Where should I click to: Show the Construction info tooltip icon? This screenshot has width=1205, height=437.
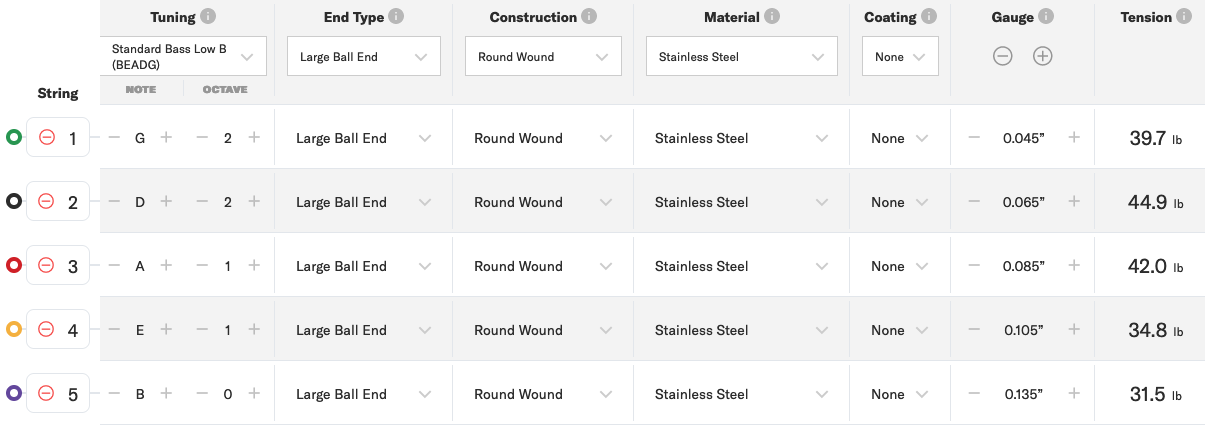tap(589, 17)
